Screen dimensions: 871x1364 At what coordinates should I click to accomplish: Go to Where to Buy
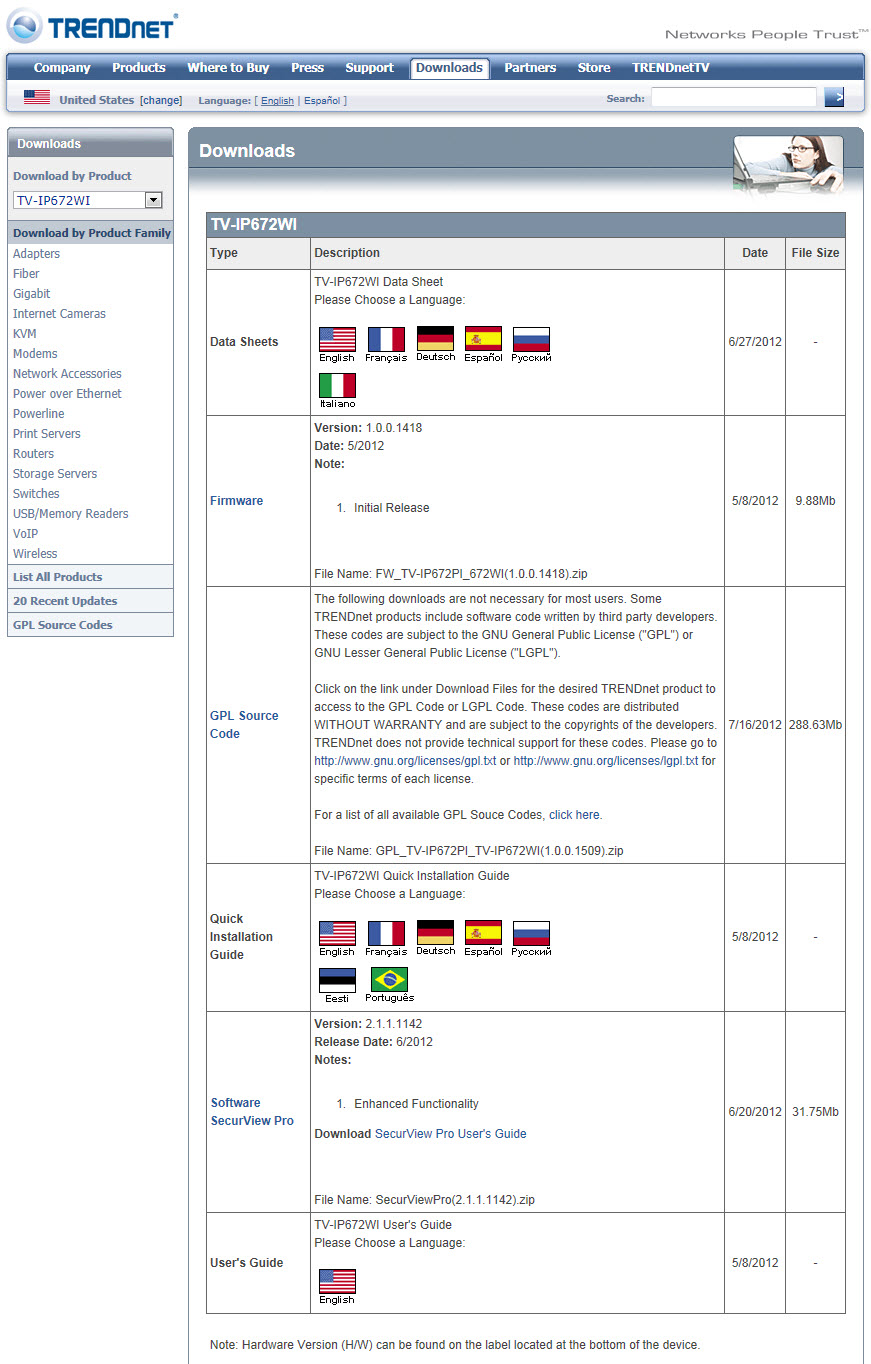(x=228, y=68)
